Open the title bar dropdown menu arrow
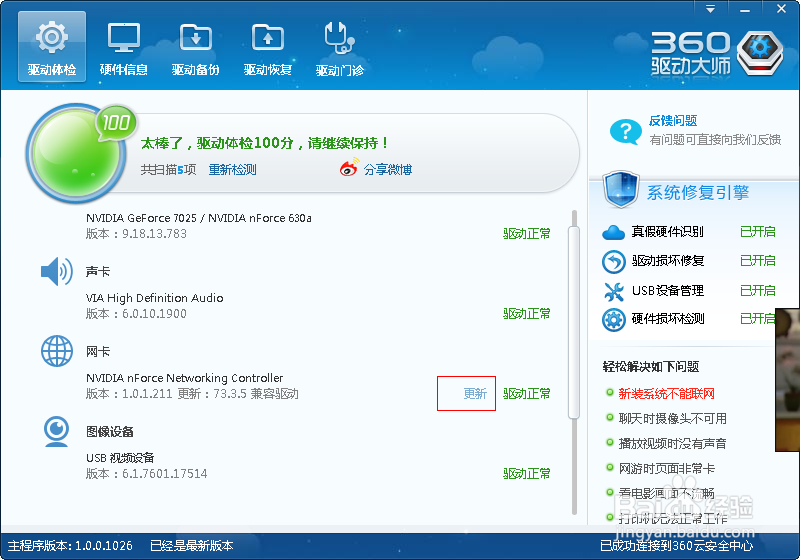Screen dimensions: 800x560 (x=710, y=9)
